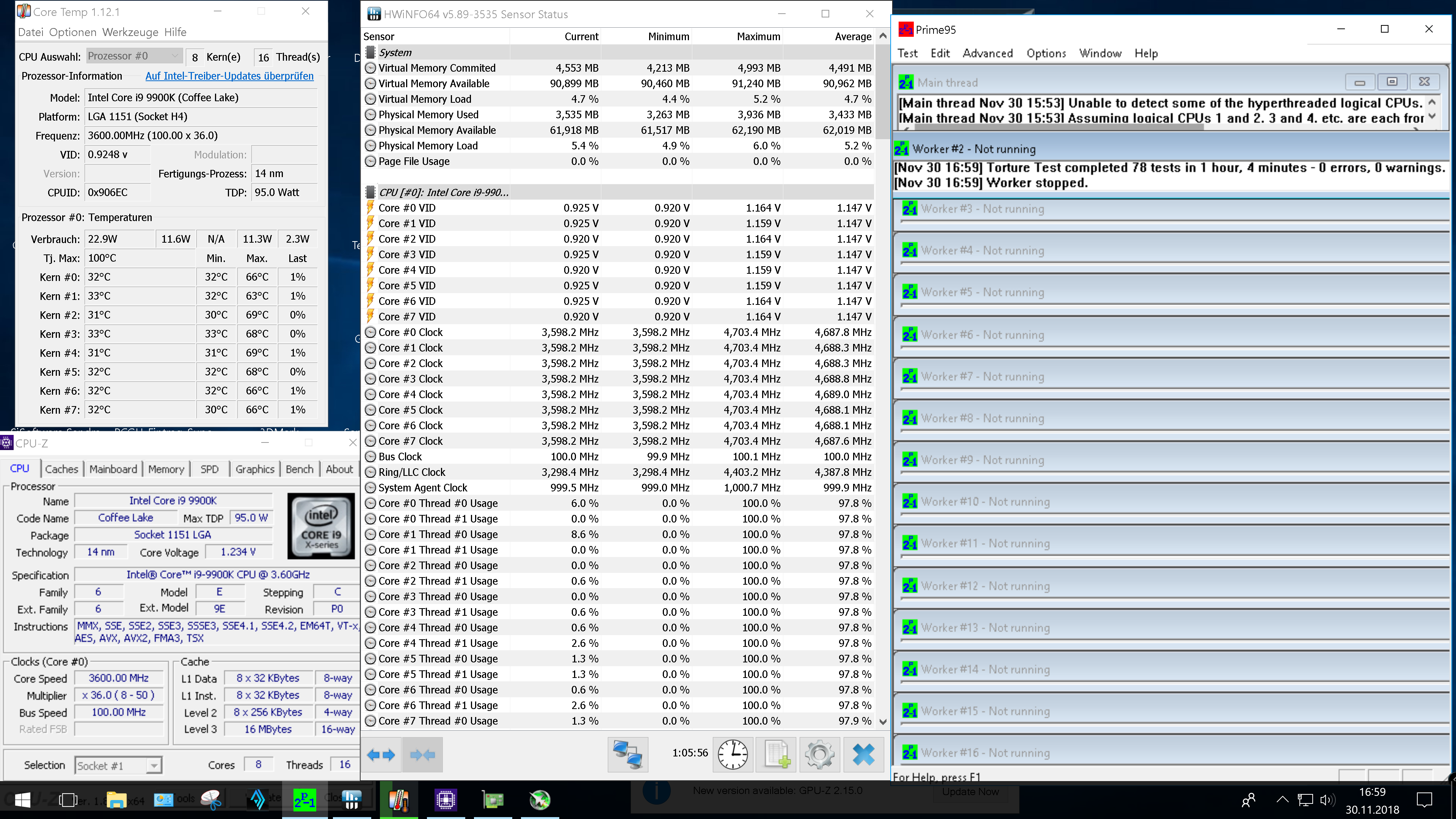Click the Main thread window icon in Prime95
Viewport: 1456px width, 819px height.
tap(906, 83)
